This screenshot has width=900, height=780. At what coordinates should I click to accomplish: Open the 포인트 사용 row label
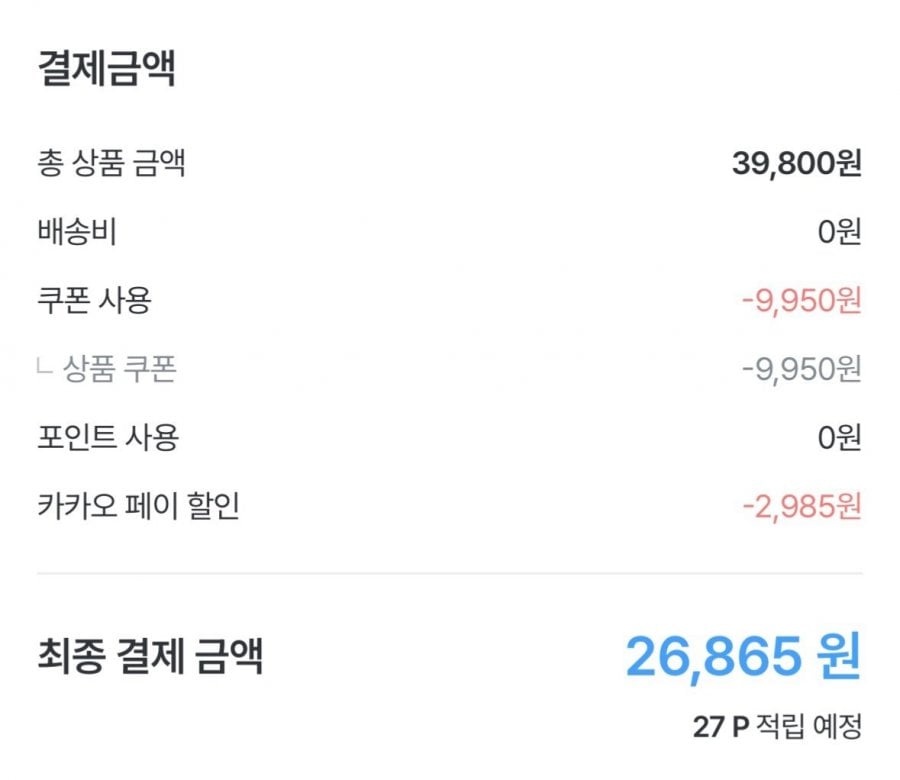coord(107,437)
